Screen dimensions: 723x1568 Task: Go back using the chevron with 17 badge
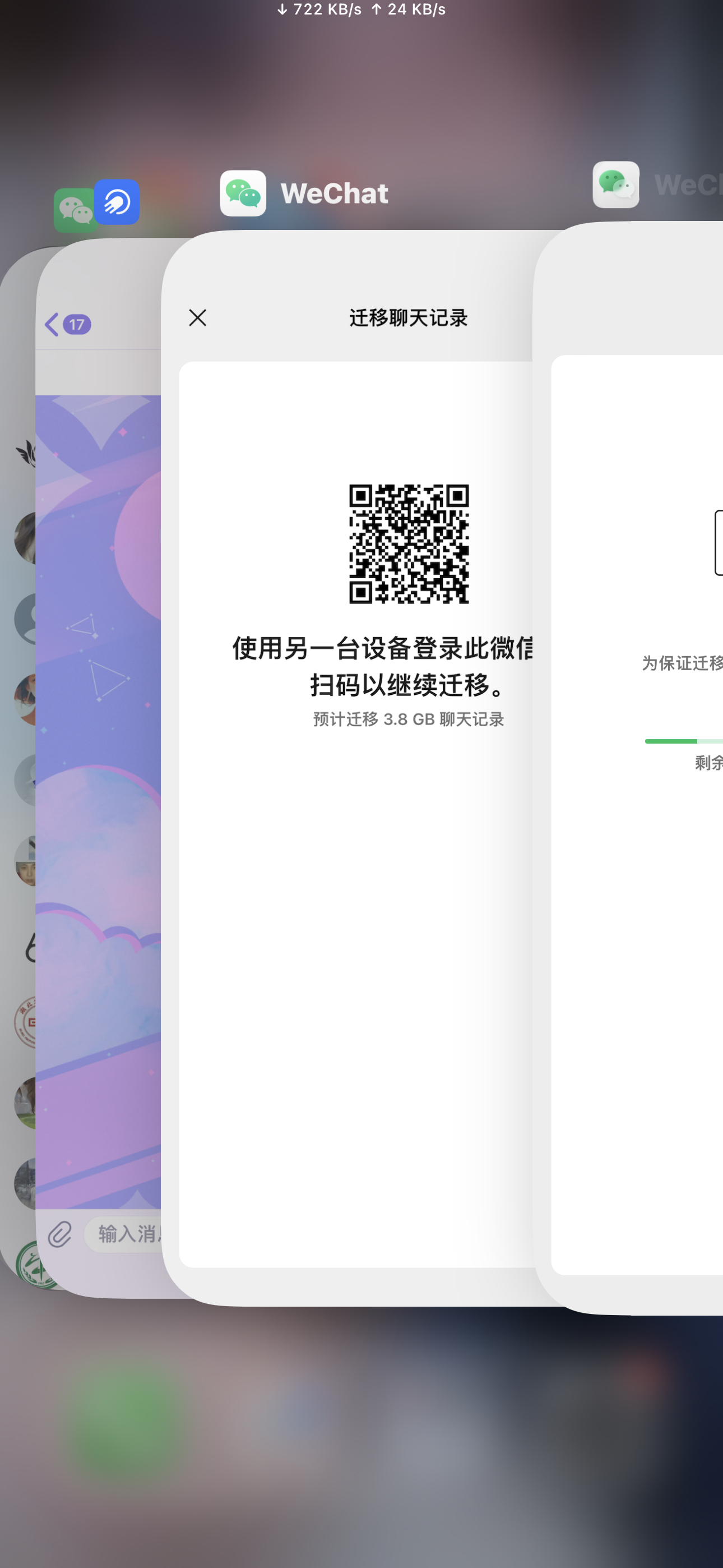pos(68,325)
